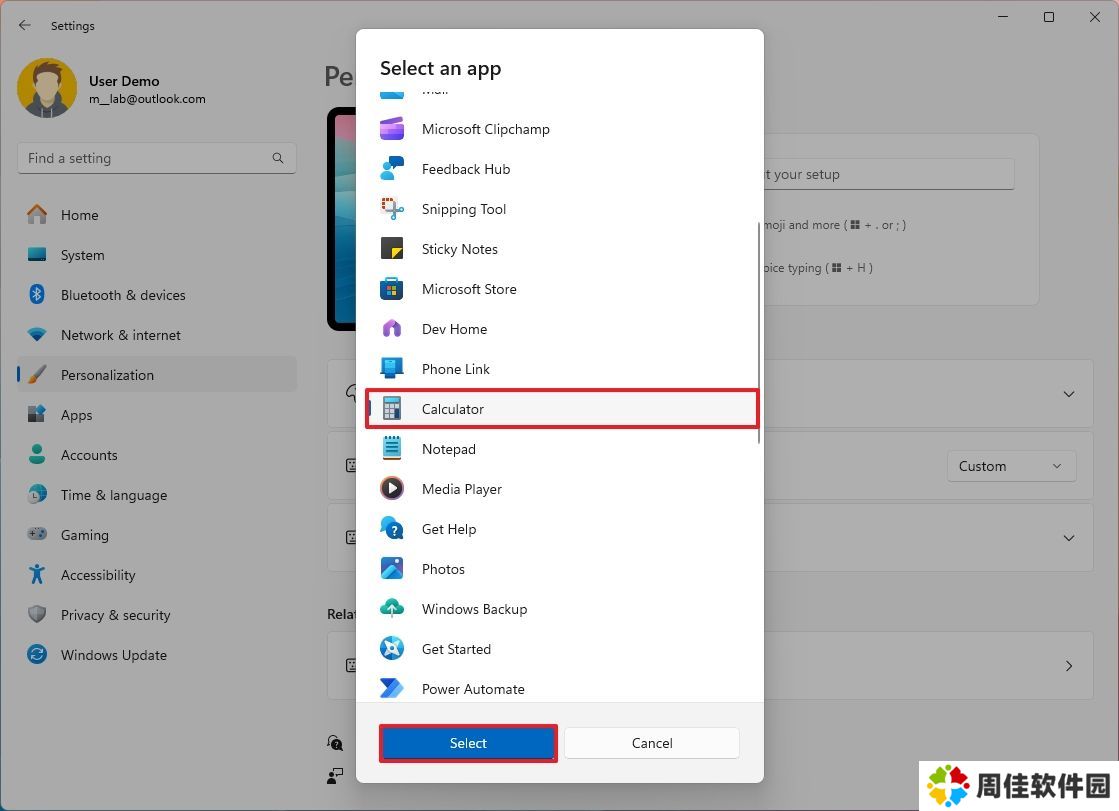Viewport: 1119px width, 811px height.
Task: Pick the Get Started icon
Action: pos(392,649)
